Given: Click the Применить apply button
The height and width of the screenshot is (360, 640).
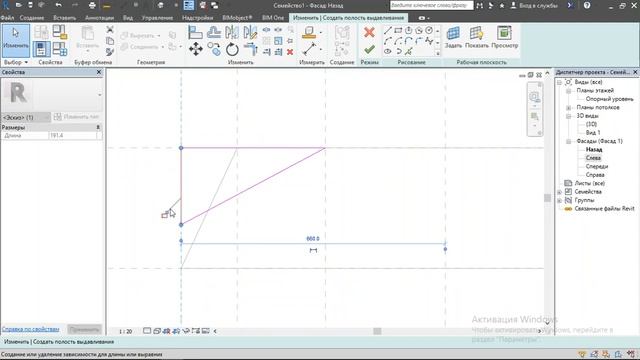Looking at the screenshot, I should pos(84,329).
